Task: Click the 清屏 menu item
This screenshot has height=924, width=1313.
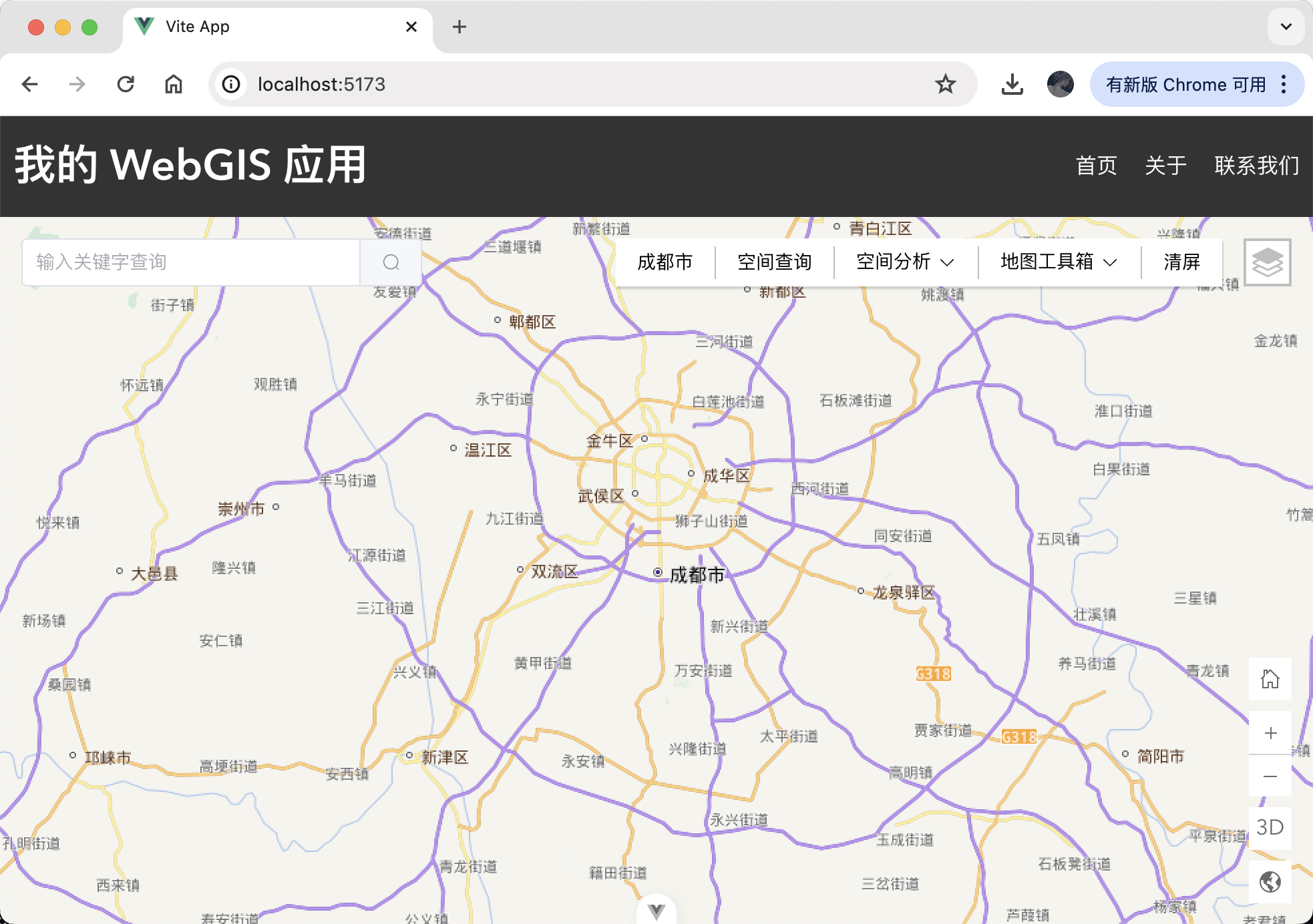Action: 1182,262
